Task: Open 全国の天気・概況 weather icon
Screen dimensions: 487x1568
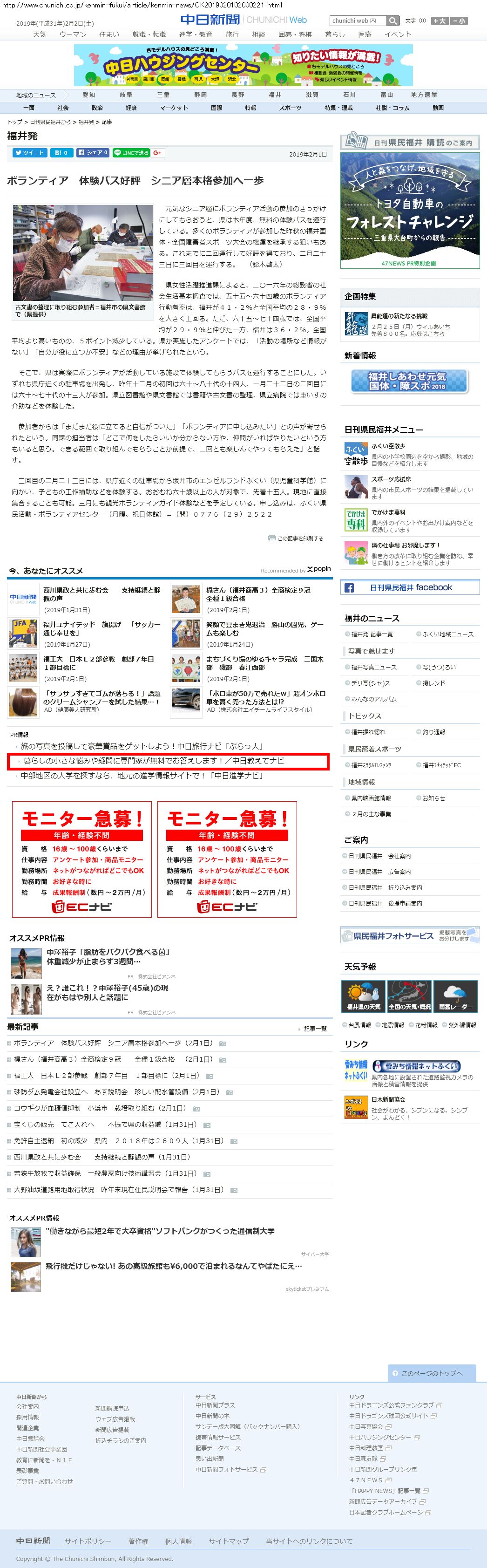Action: pyautogui.click(x=410, y=996)
